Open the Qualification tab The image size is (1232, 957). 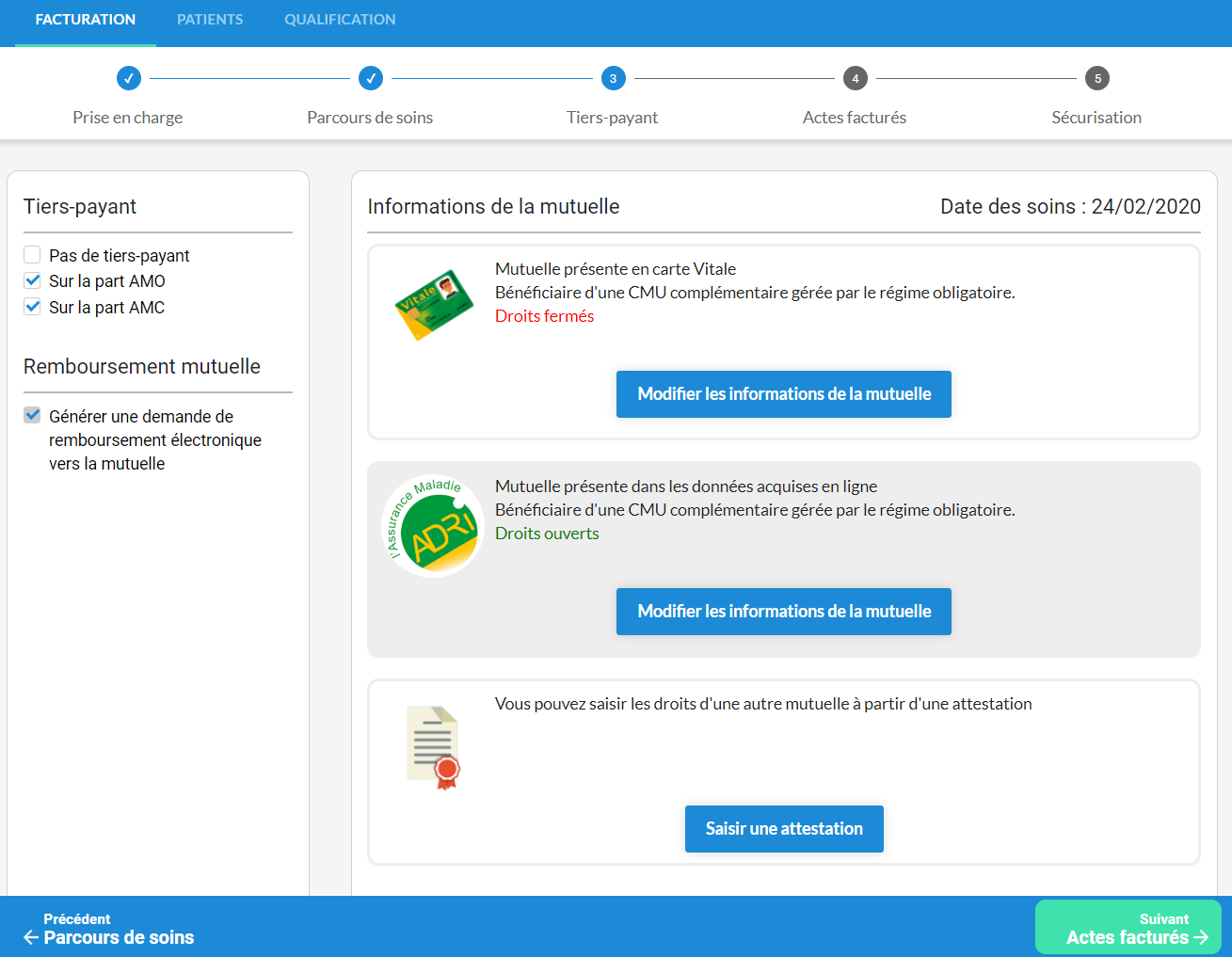click(340, 20)
